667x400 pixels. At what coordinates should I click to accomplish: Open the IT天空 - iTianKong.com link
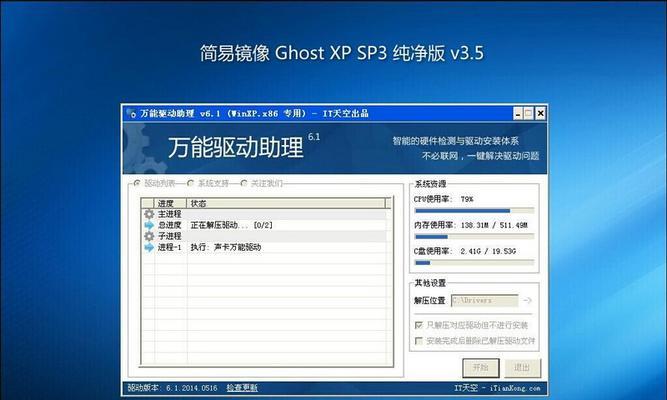point(497,388)
